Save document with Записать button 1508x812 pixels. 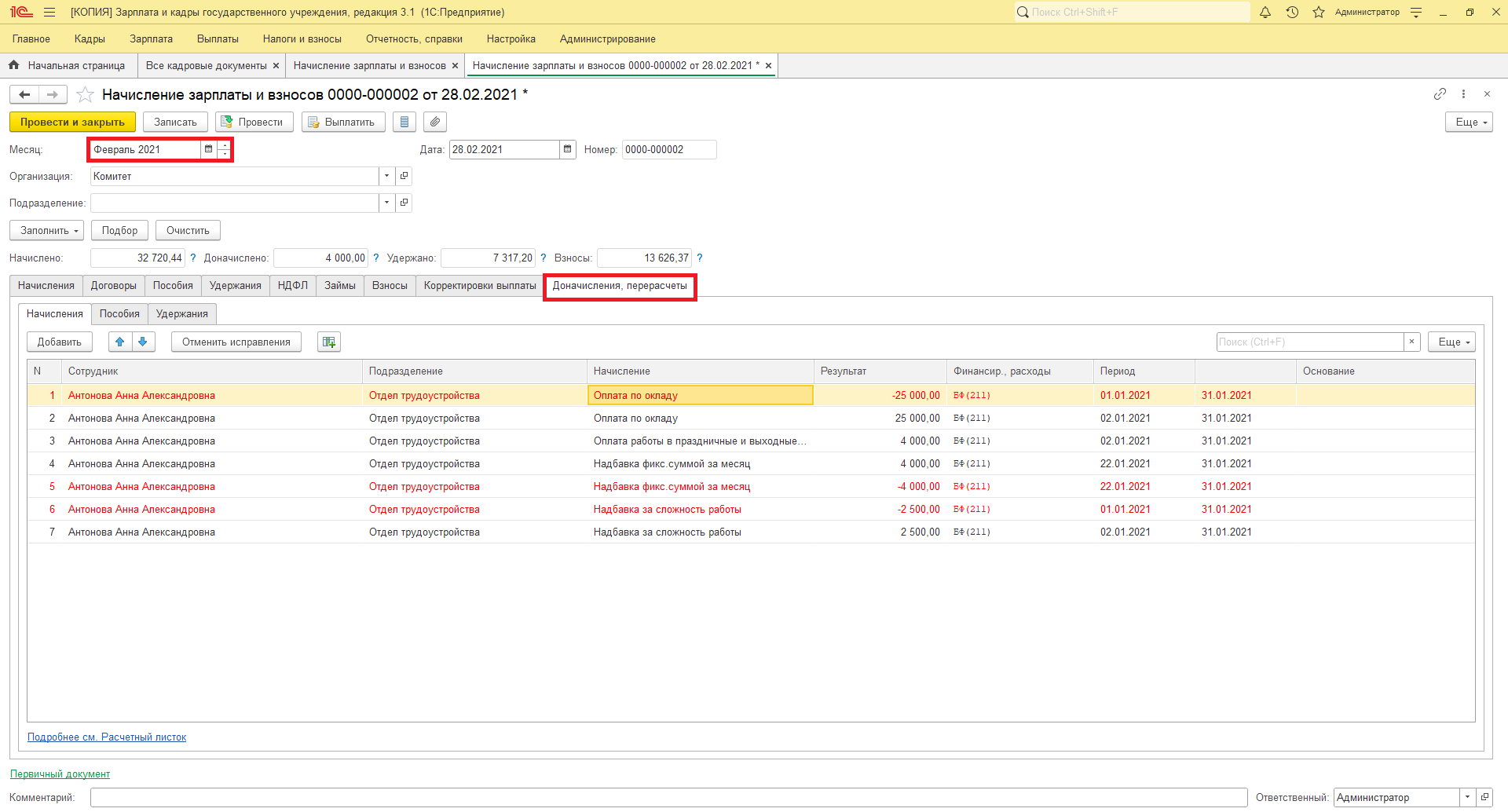pos(175,122)
